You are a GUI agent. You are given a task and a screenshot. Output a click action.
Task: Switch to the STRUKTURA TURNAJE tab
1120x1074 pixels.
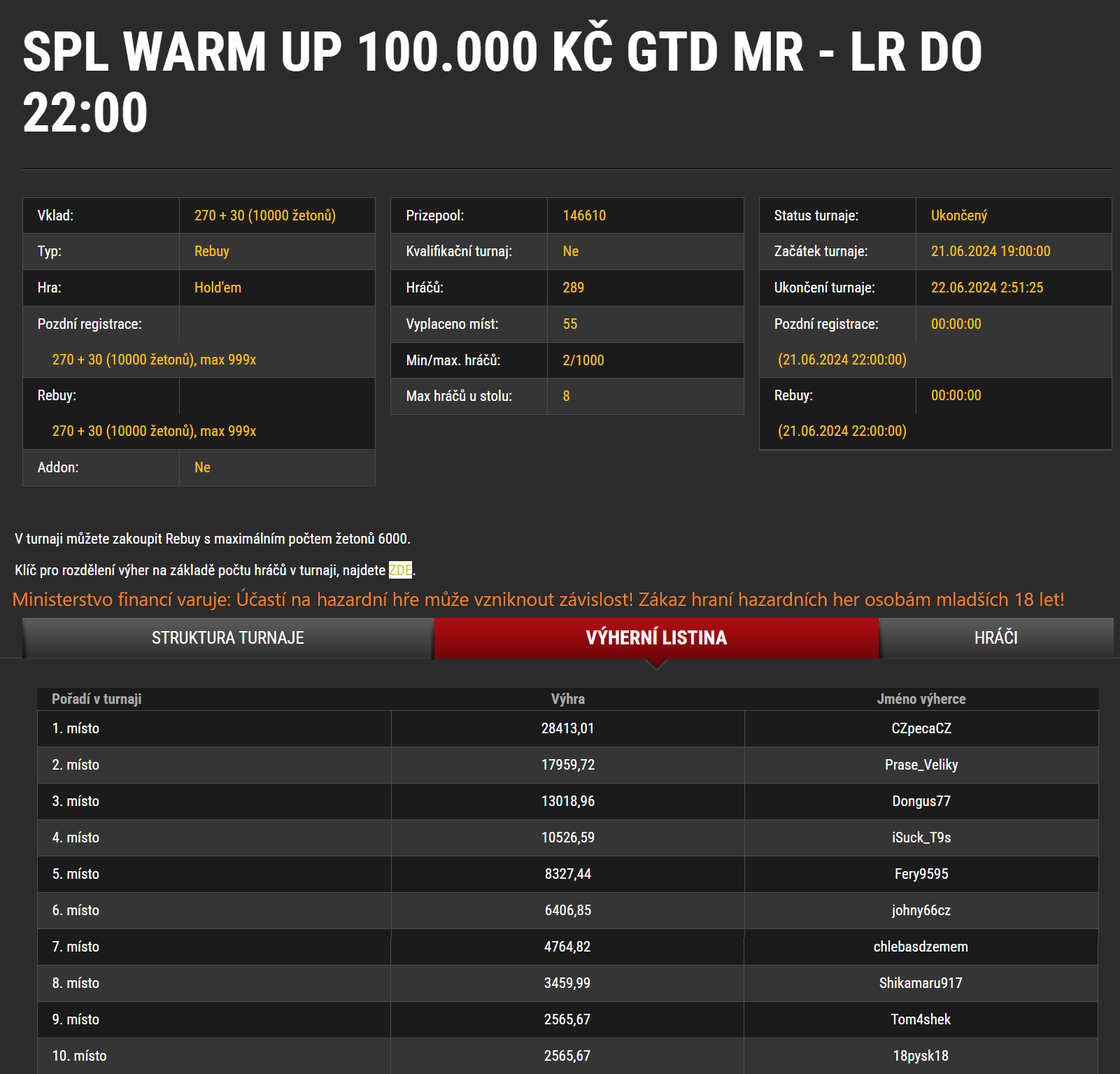[229, 637]
